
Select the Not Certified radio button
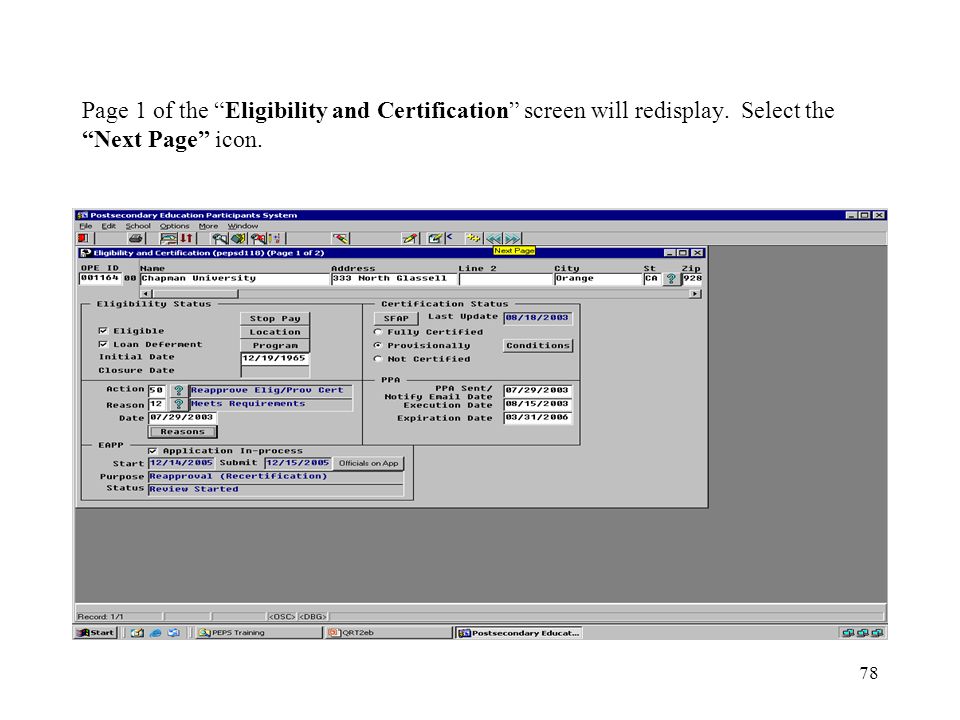click(x=378, y=359)
